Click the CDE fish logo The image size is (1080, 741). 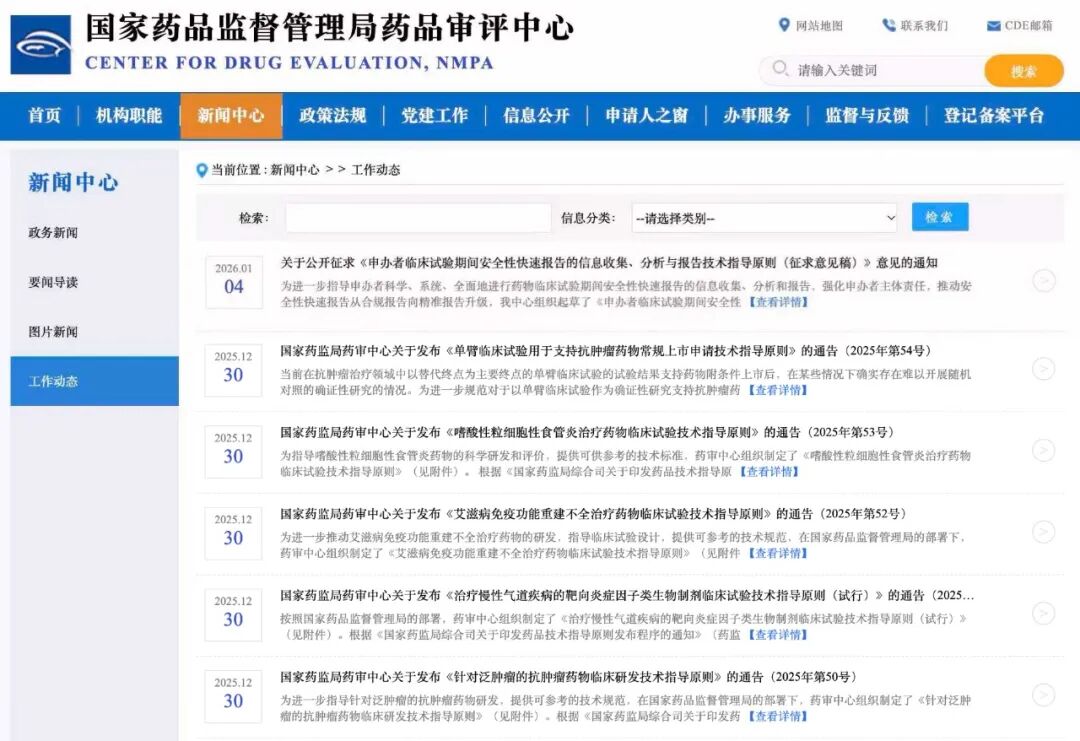click(41, 45)
